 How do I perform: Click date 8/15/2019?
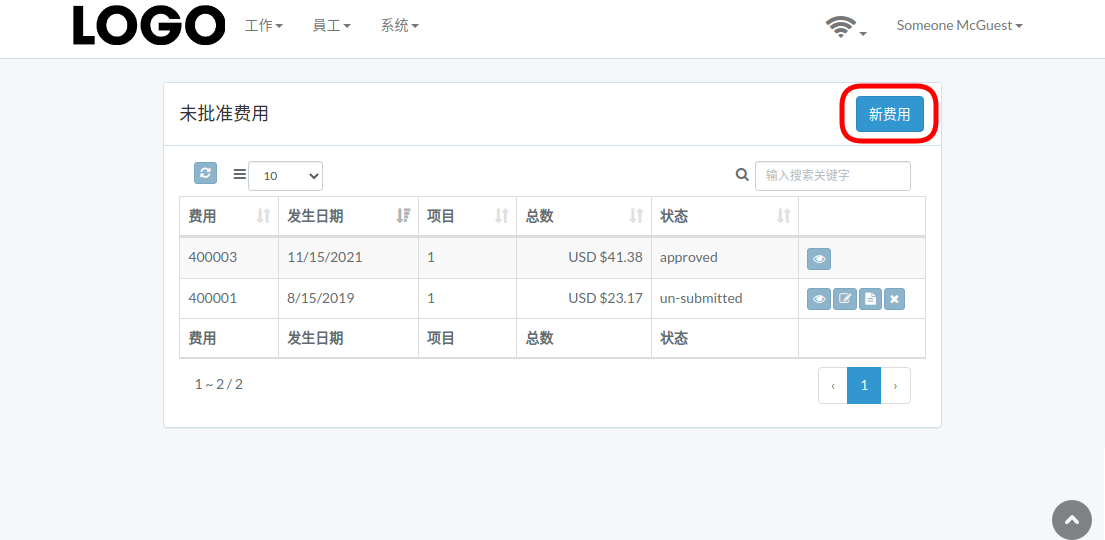[x=321, y=298]
